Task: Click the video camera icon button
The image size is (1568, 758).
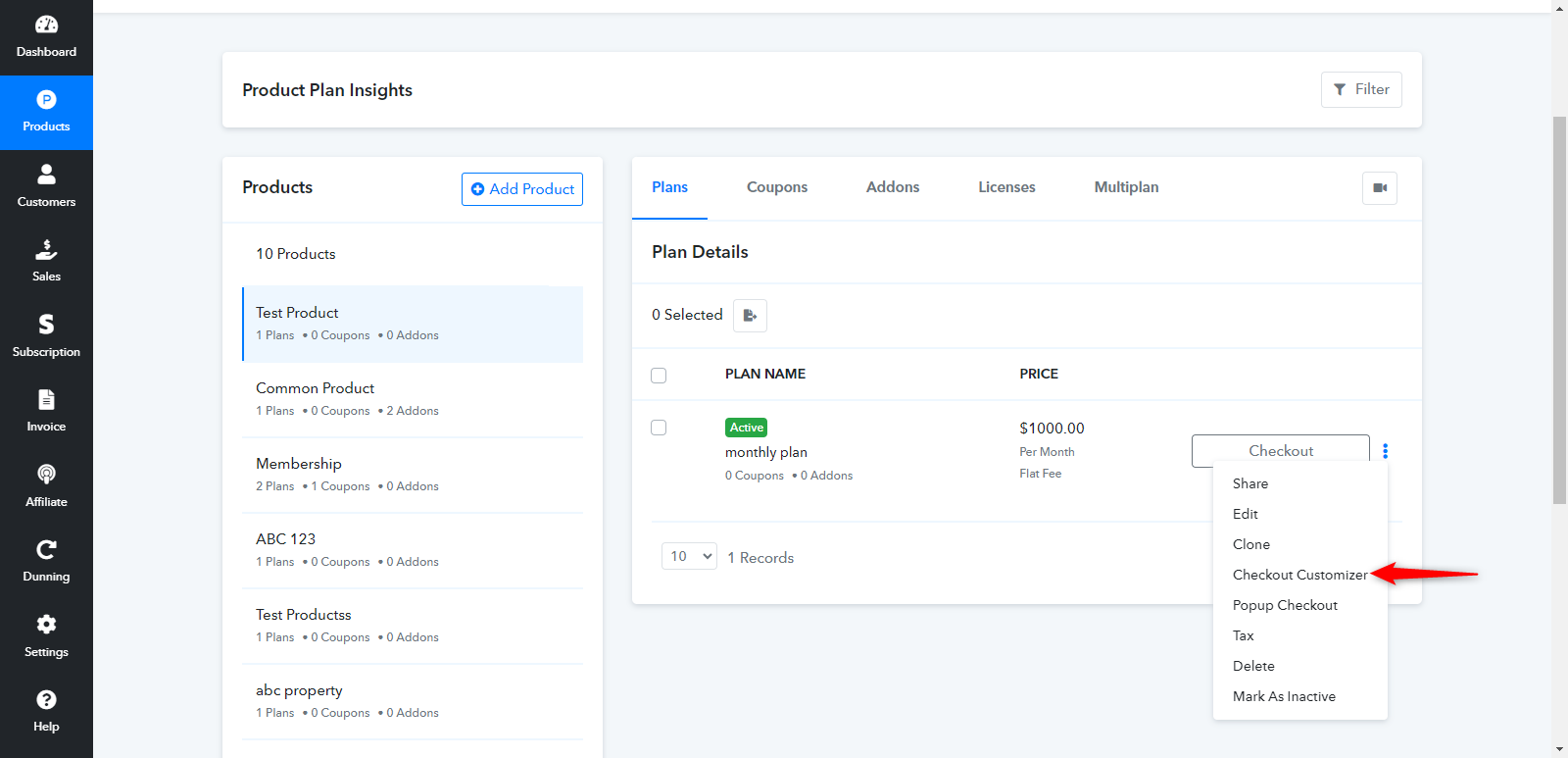Action: pos(1380,188)
